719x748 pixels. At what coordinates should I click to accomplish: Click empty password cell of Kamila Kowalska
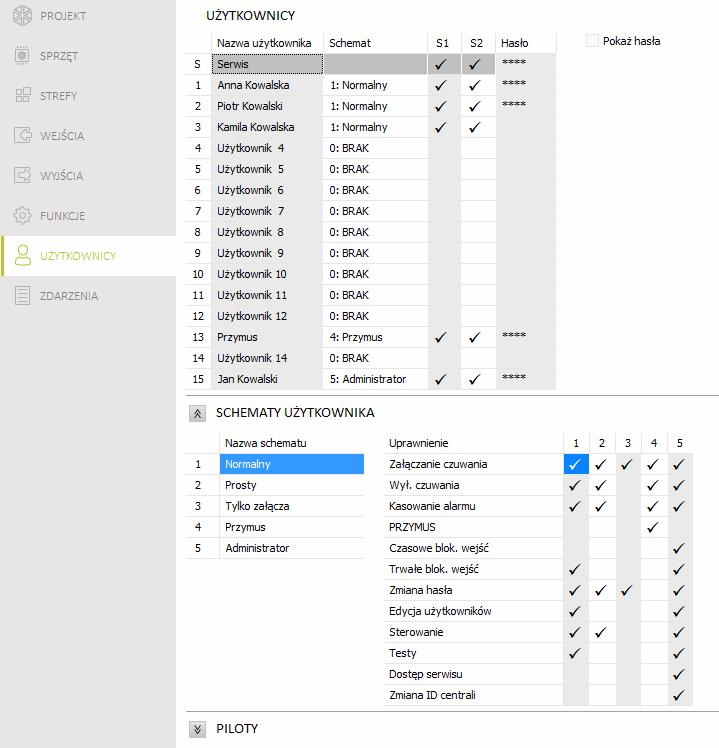point(525,127)
